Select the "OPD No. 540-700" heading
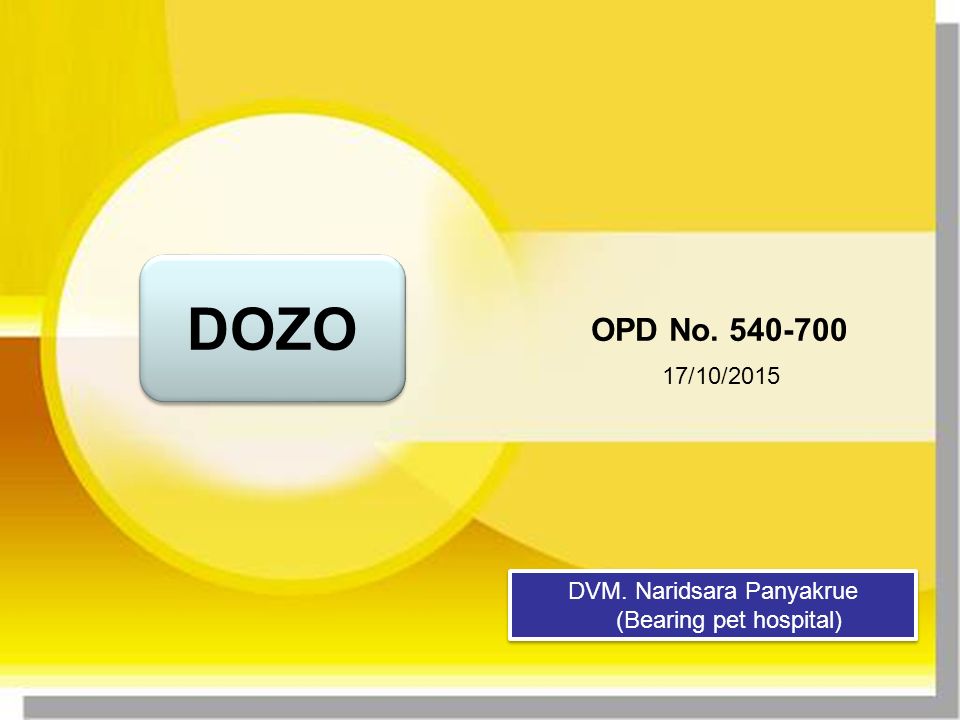 point(719,330)
